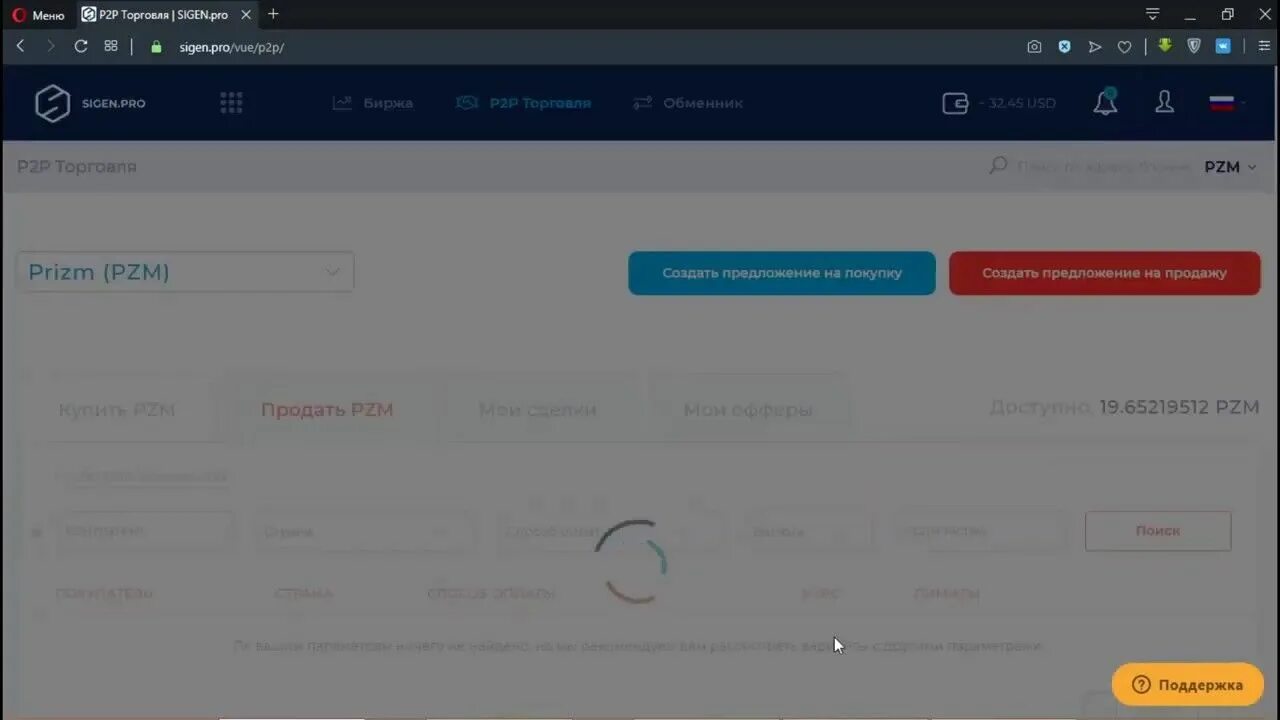The width and height of the screenshot is (1280, 720).
Task: Go forward to the next page
Action: coord(50,46)
